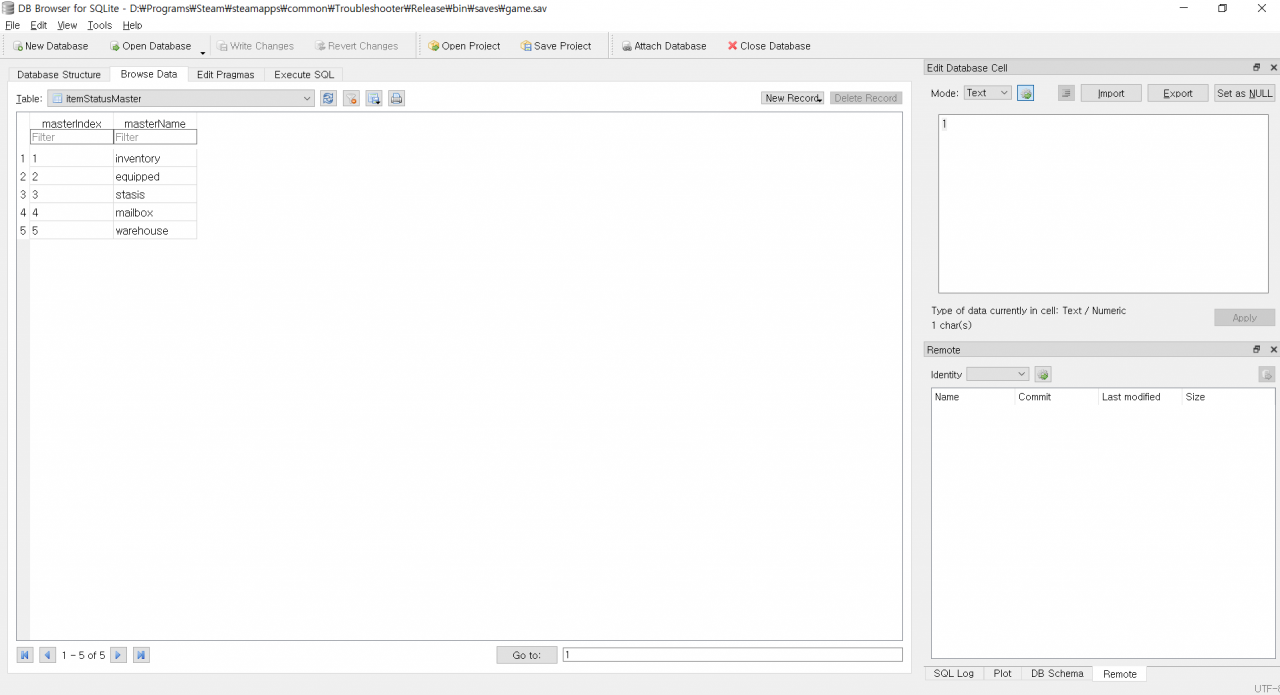Toggle auto-switch mode icon beside Mode dropdown

tap(1026, 93)
